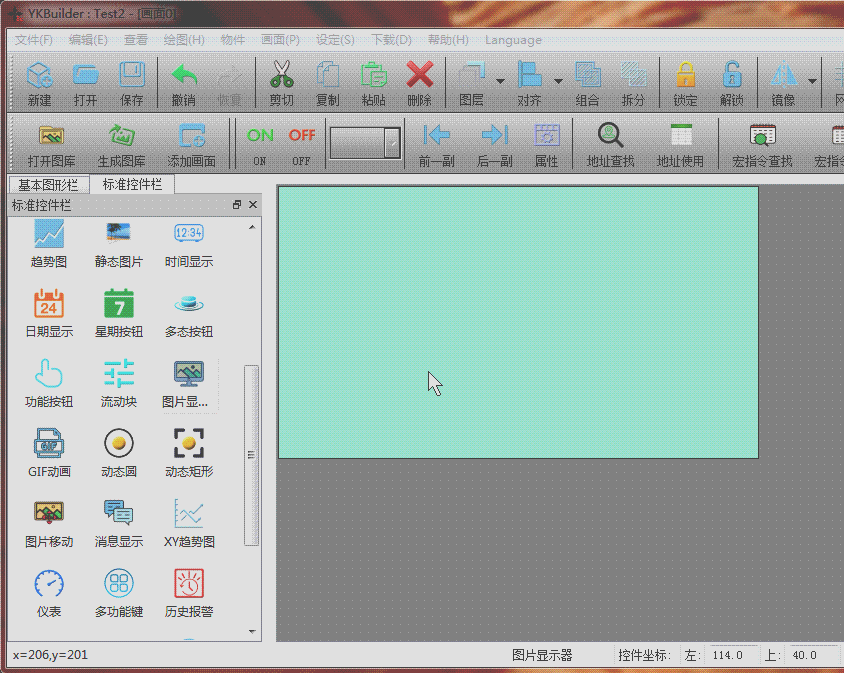Screen dimensions: 844x673
Task: Switch to the 基本图形栏 tab
Action: (x=48, y=185)
